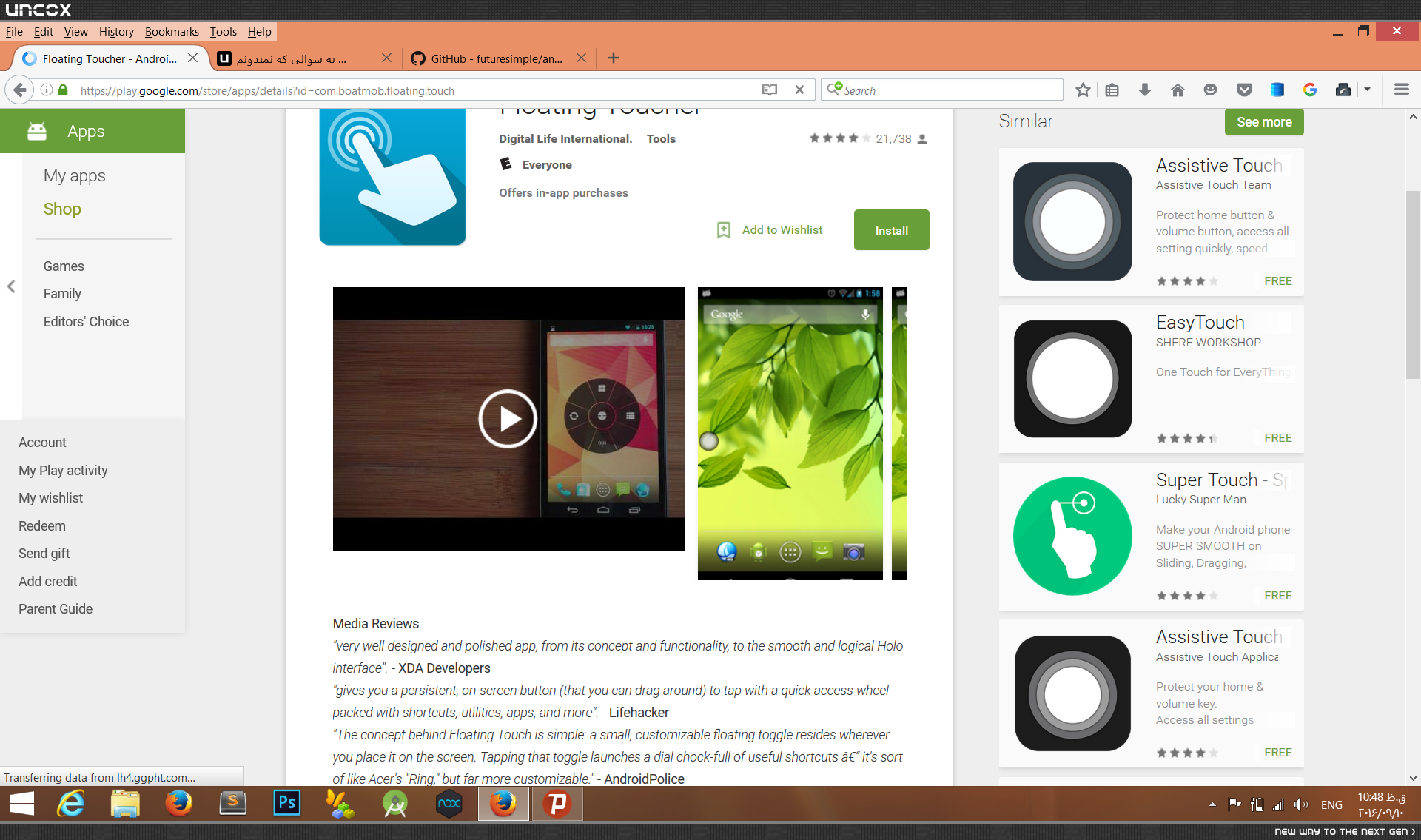Open the Parent Guide link
Viewport: 1421px width, 840px height.
click(56, 609)
